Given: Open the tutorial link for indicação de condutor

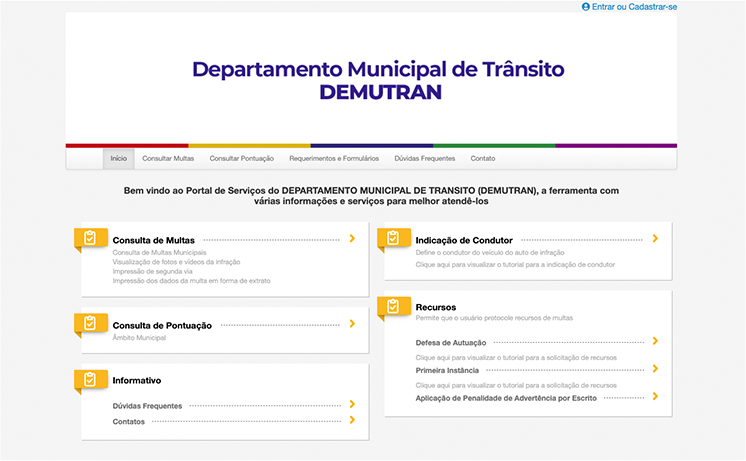Looking at the screenshot, I should tap(515, 265).
